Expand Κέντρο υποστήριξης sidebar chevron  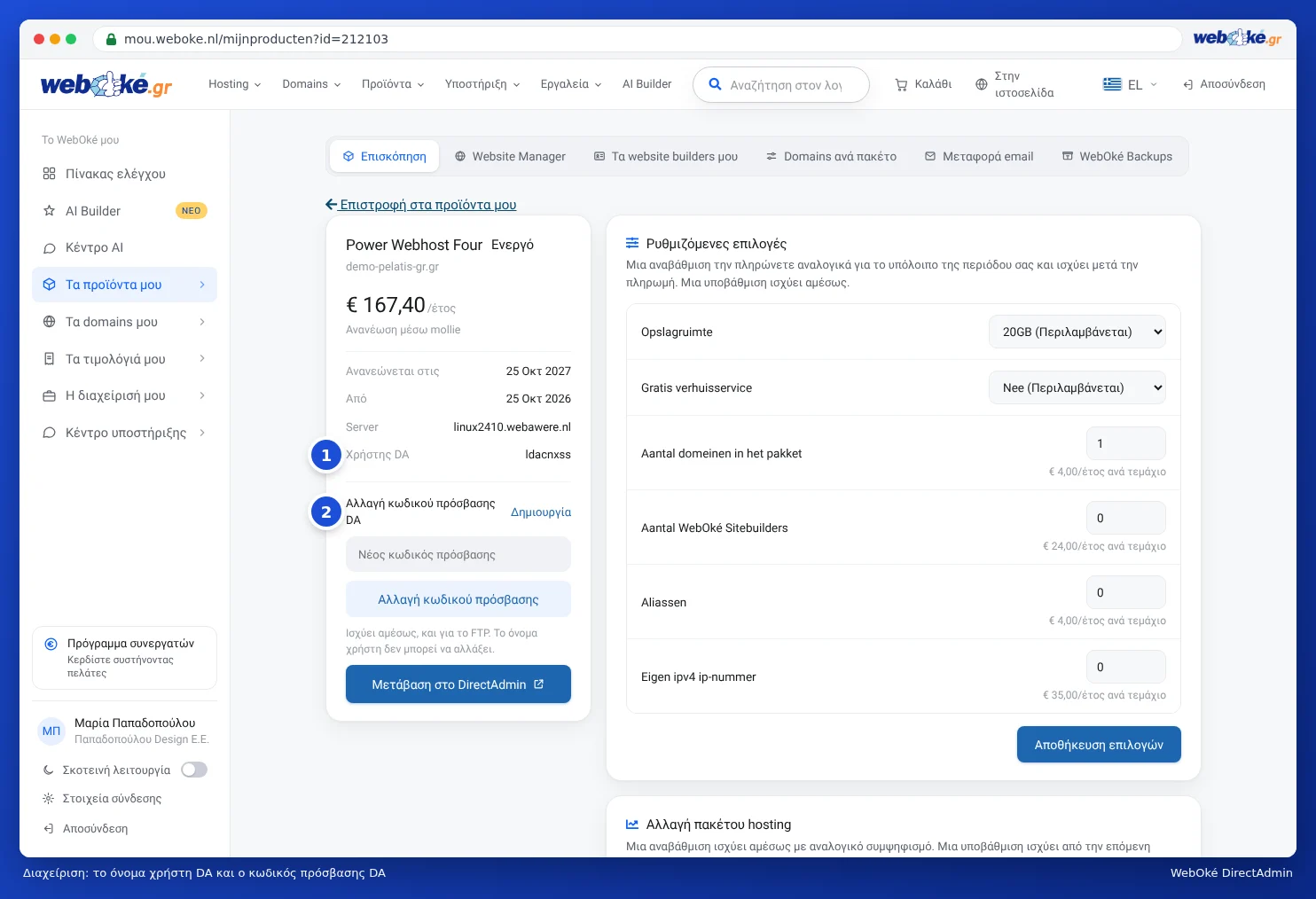click(x=202, y=433)
